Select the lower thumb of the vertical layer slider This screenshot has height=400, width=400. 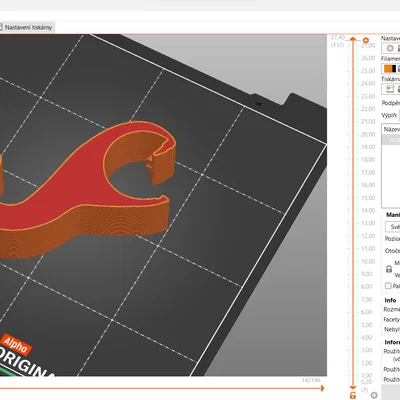(353, 387)
